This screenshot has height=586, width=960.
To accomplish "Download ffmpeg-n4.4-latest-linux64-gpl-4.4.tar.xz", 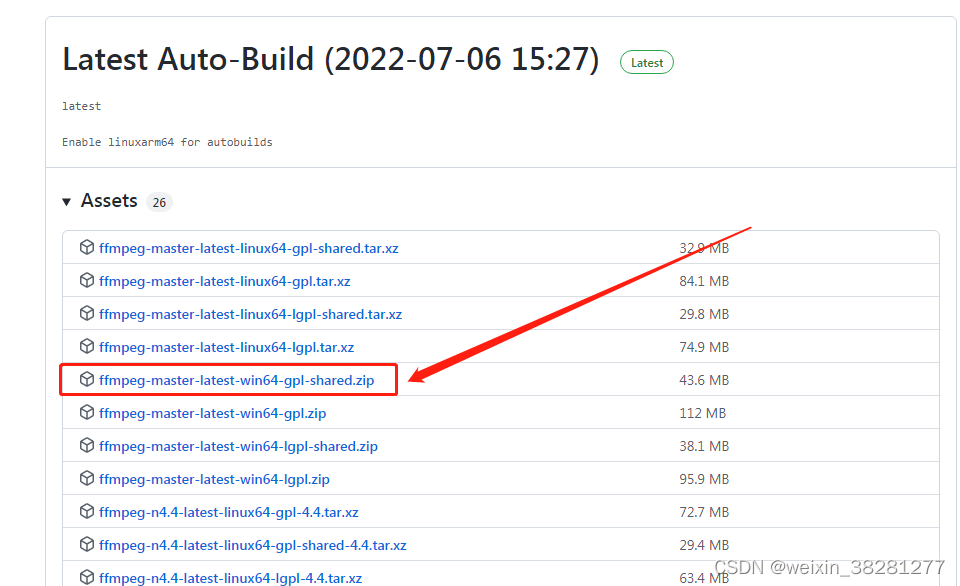I will pos(228,513).
